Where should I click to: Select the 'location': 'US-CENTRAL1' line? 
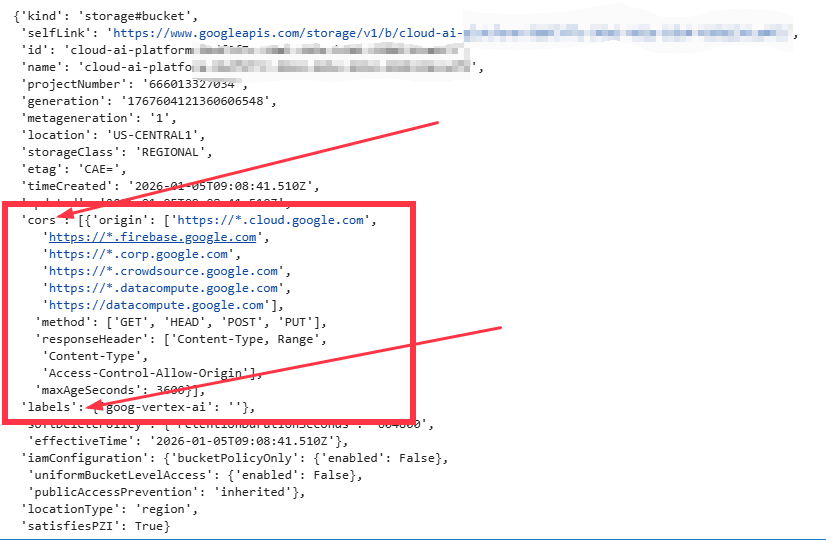pos(113,135)
